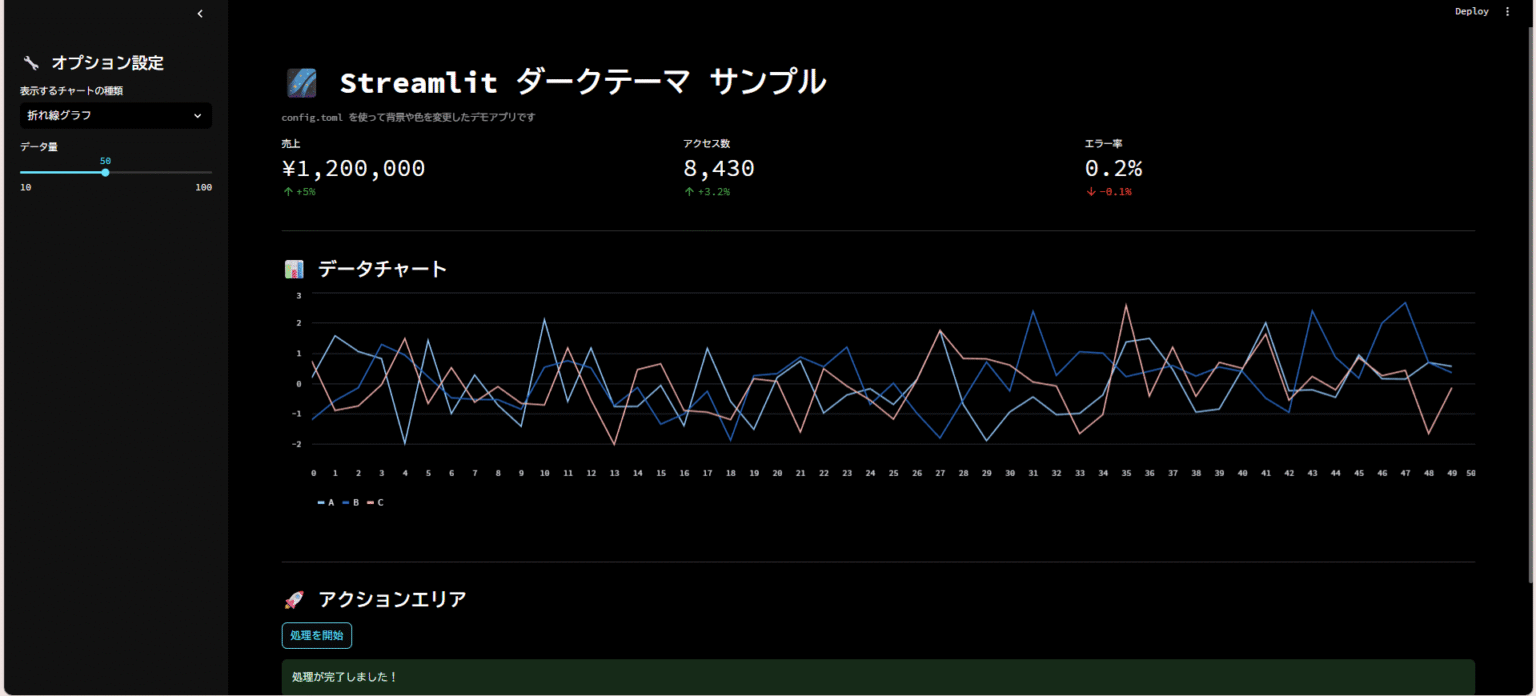Screen dimensions: 1536x696
Task: Open the 折れ線グラフ chart type selectbox
Action: coord(105,116)
